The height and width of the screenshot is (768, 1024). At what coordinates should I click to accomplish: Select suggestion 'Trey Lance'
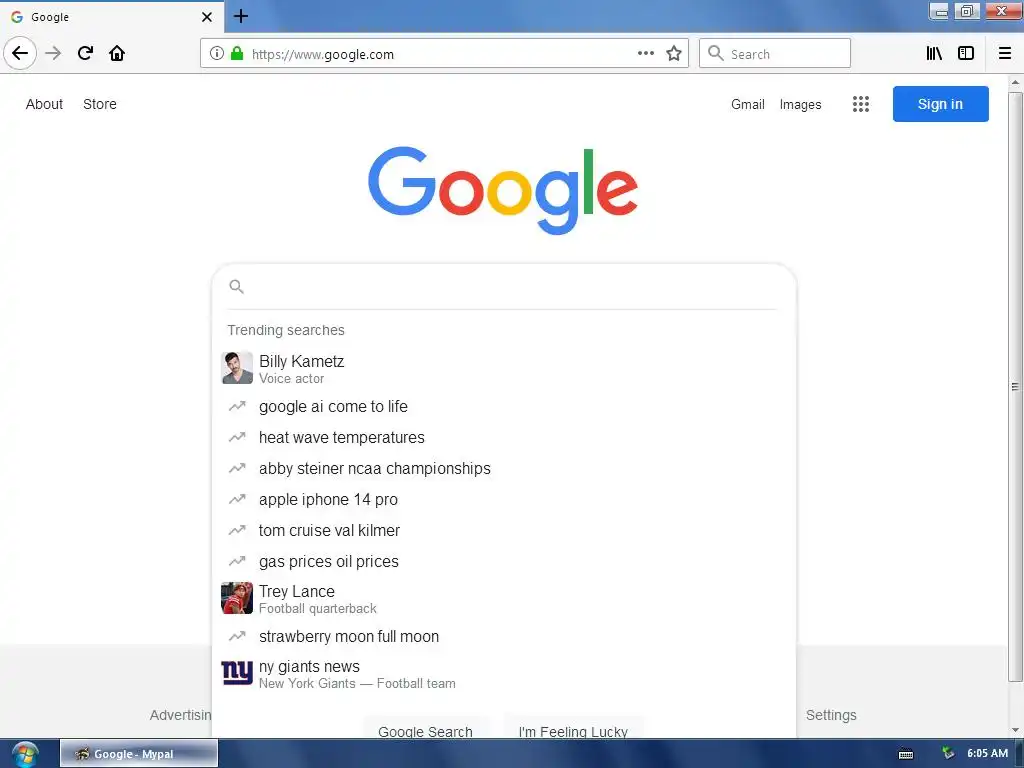[x=504, y=598]
